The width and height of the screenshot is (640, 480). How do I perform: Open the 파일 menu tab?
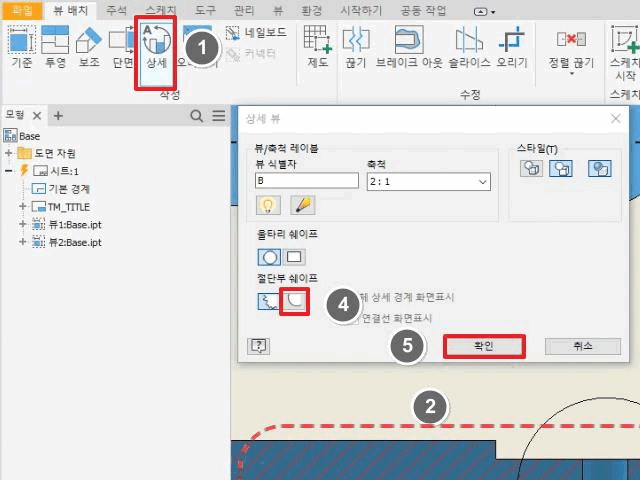(x=22, y=10)
